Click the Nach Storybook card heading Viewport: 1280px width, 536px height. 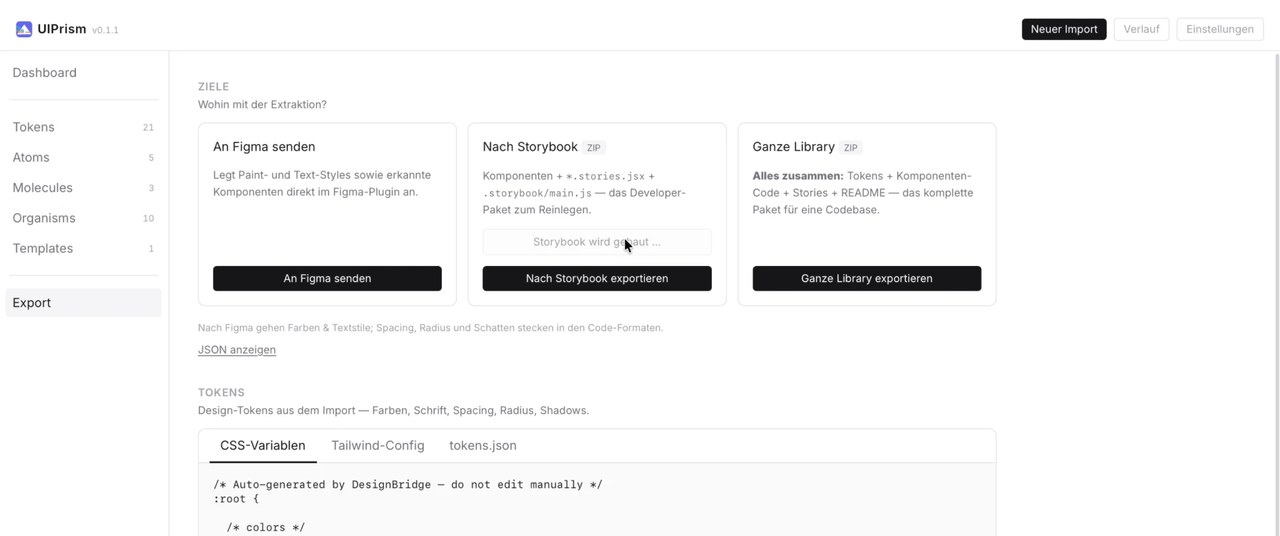point(530,147)
